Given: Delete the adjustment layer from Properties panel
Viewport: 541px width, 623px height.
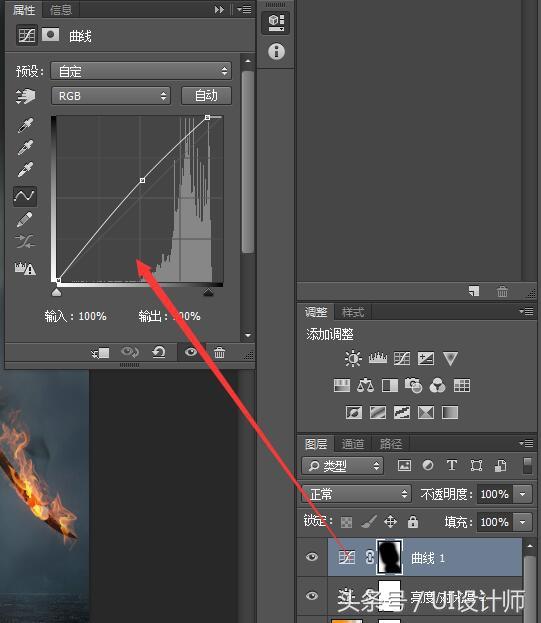Looking at the screenshot, I should pyautogui.click(x=219, y=352).
